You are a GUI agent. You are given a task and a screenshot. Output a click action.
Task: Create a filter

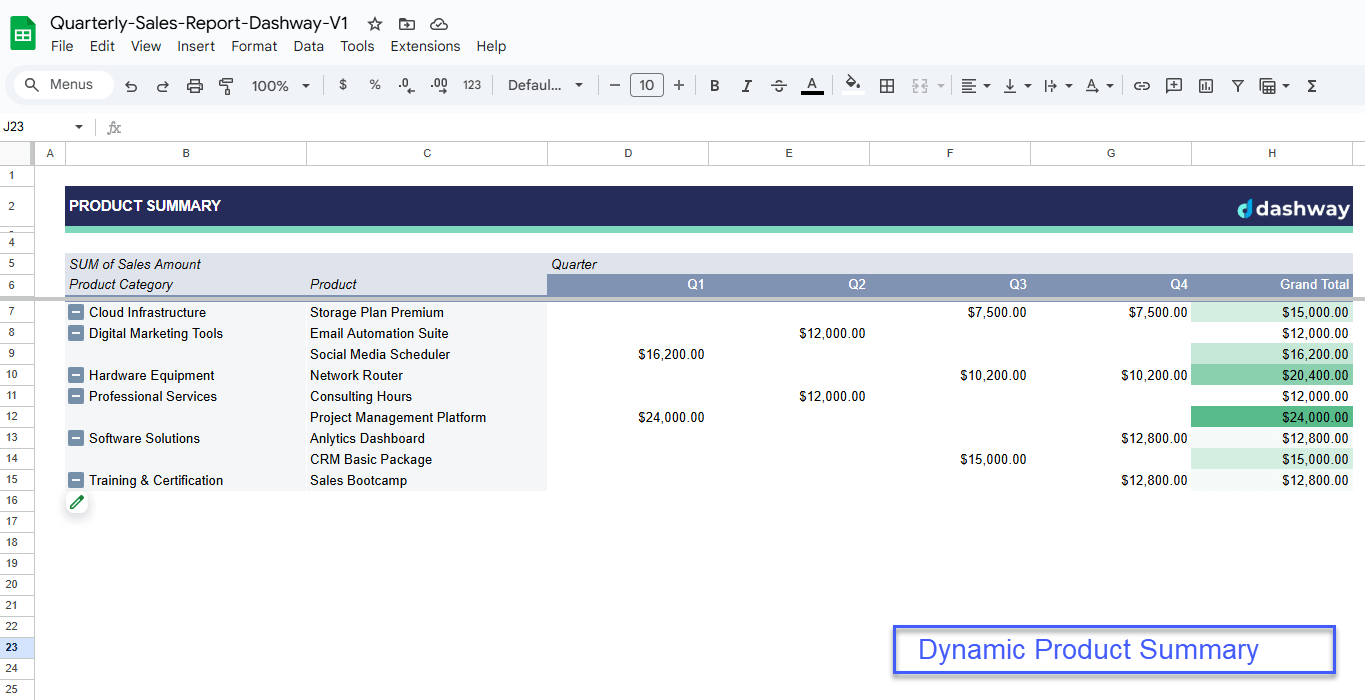coord(1238,86)
